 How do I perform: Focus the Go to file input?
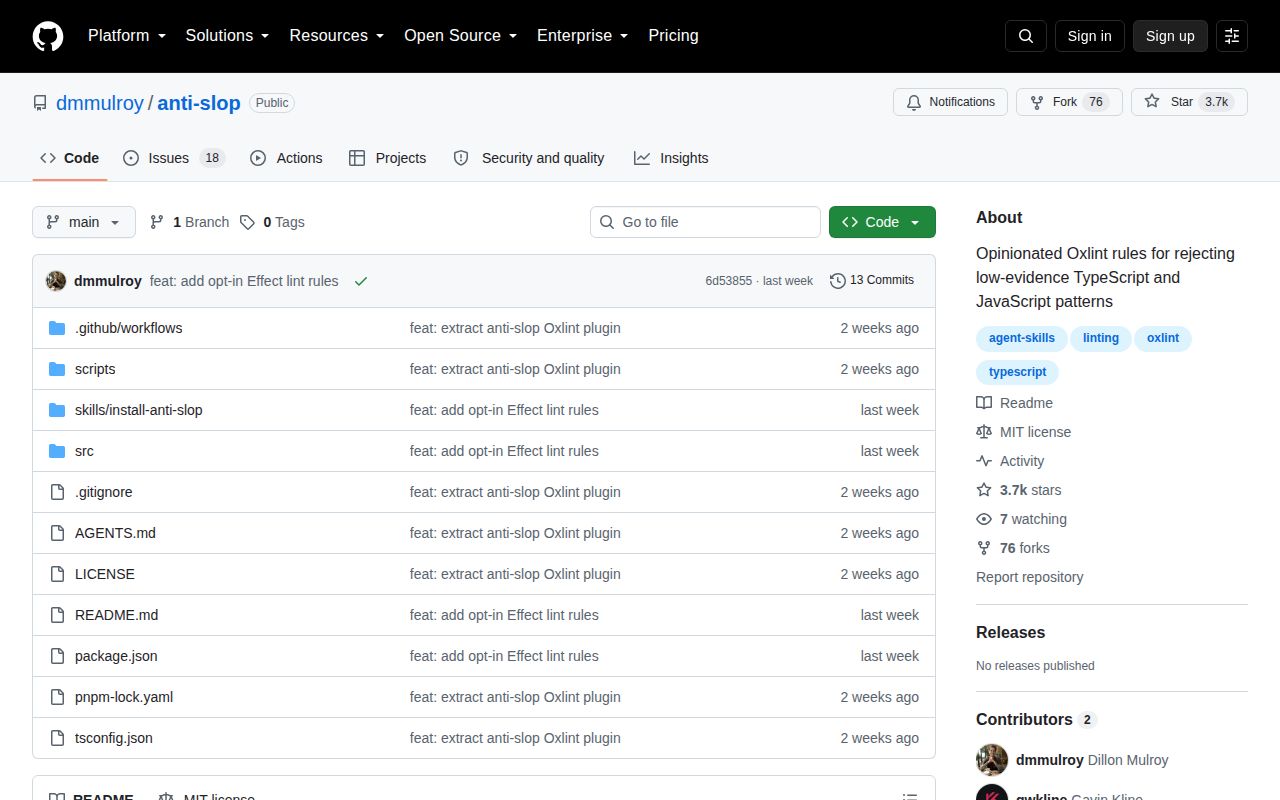coord(705,222)
